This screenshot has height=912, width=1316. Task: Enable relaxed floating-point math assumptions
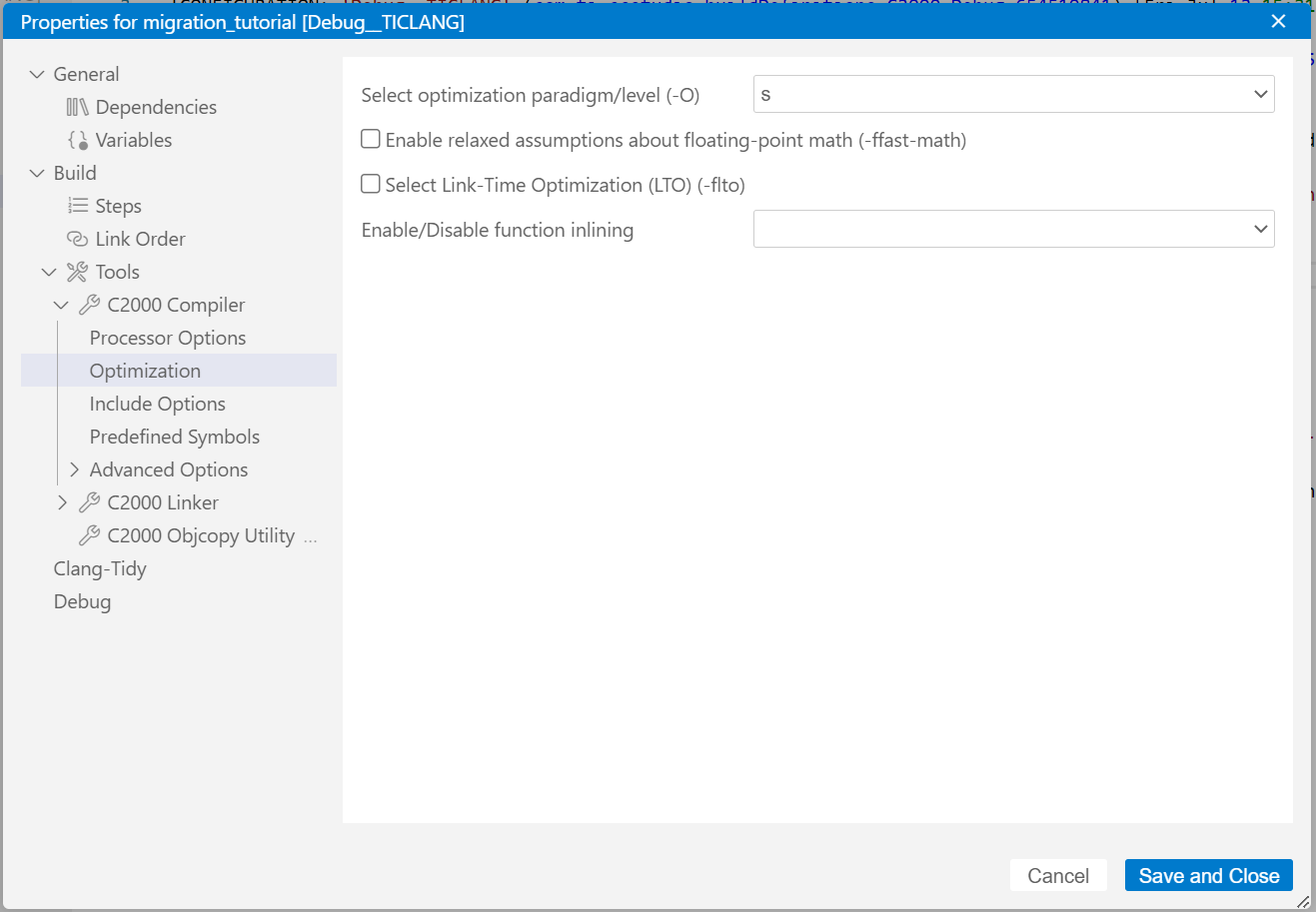point(370,139)
